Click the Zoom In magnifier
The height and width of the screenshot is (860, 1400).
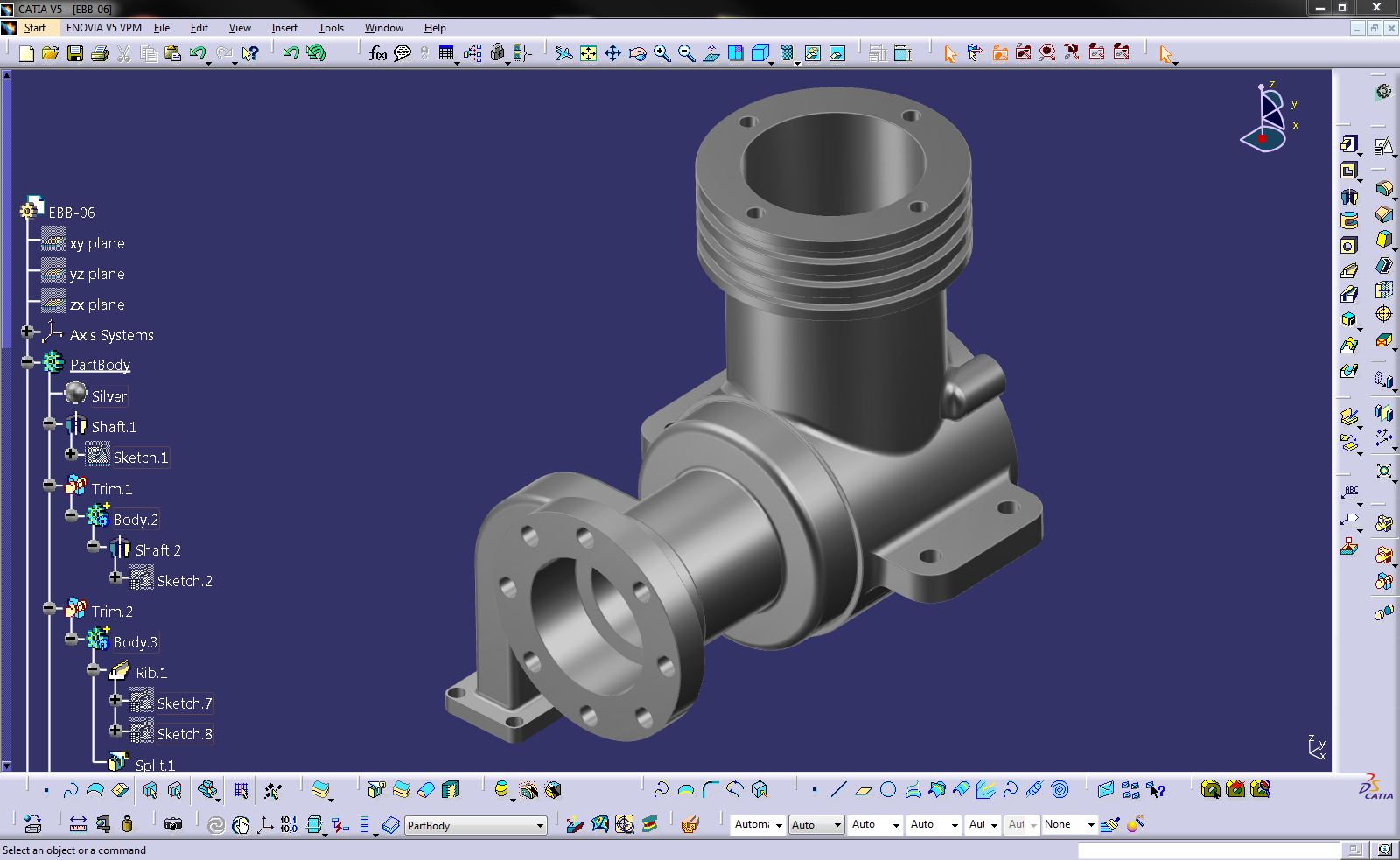662,54
